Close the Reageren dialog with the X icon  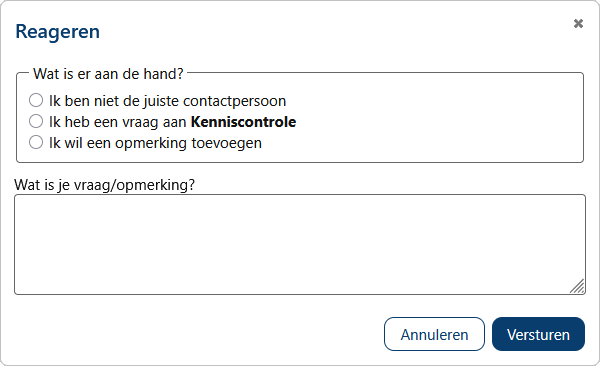578,24
